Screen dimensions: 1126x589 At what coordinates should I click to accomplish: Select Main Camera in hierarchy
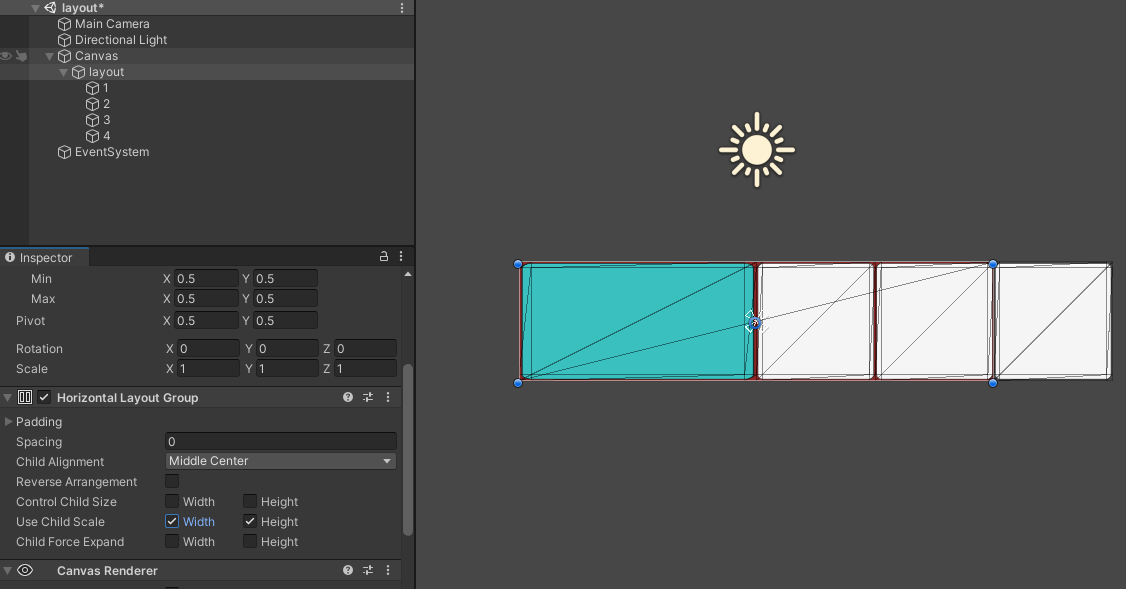click(112, 24)
